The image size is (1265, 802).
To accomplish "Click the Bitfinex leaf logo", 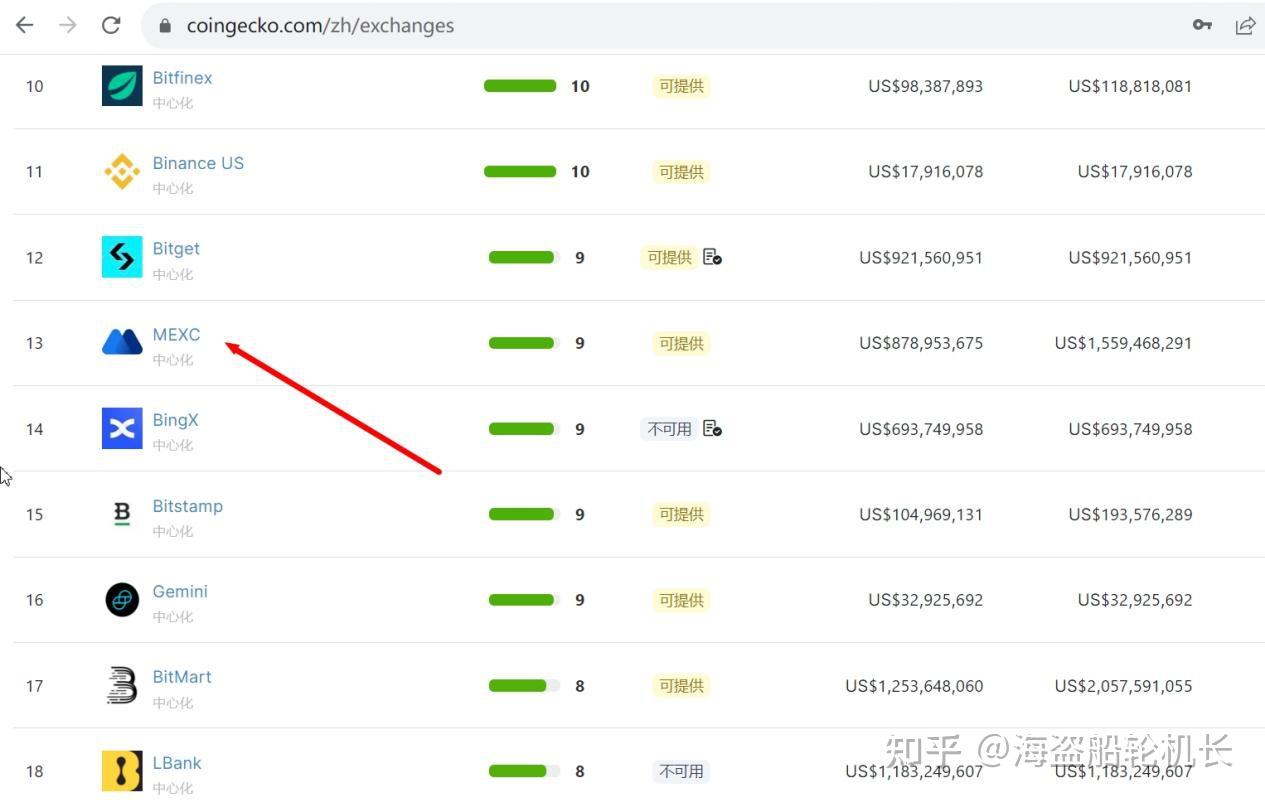I will [122, 86].
